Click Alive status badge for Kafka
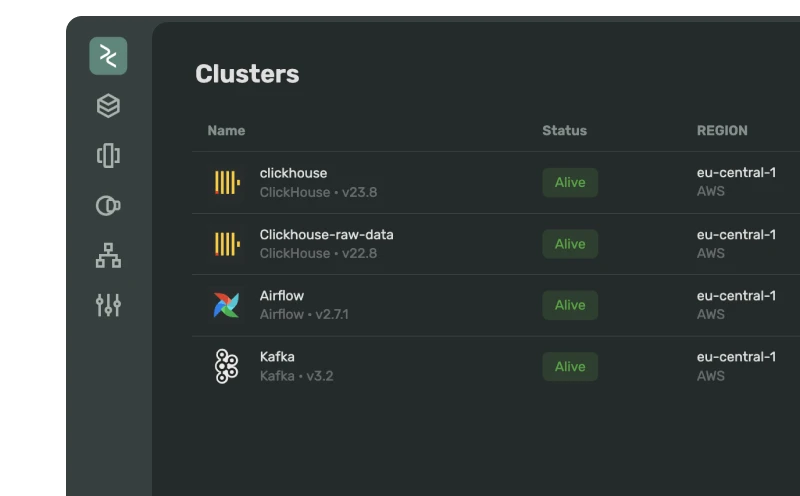 (x=570, y=366)
